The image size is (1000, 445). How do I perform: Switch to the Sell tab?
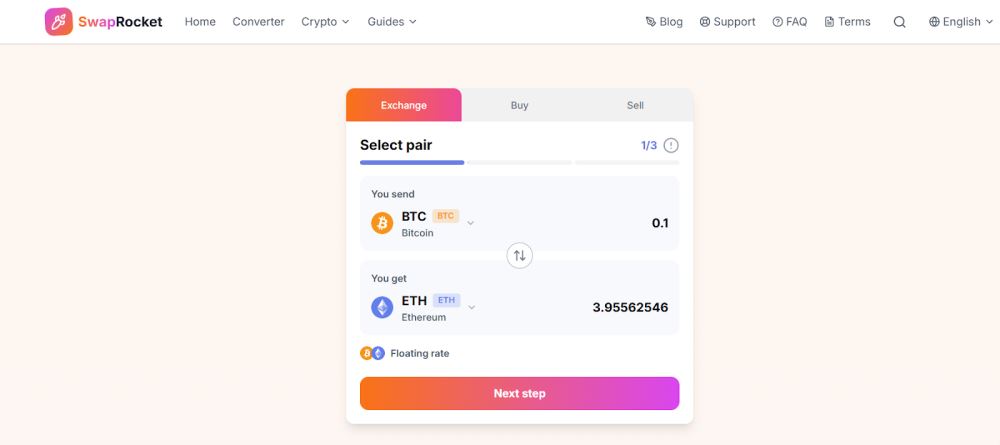(635, 105)
